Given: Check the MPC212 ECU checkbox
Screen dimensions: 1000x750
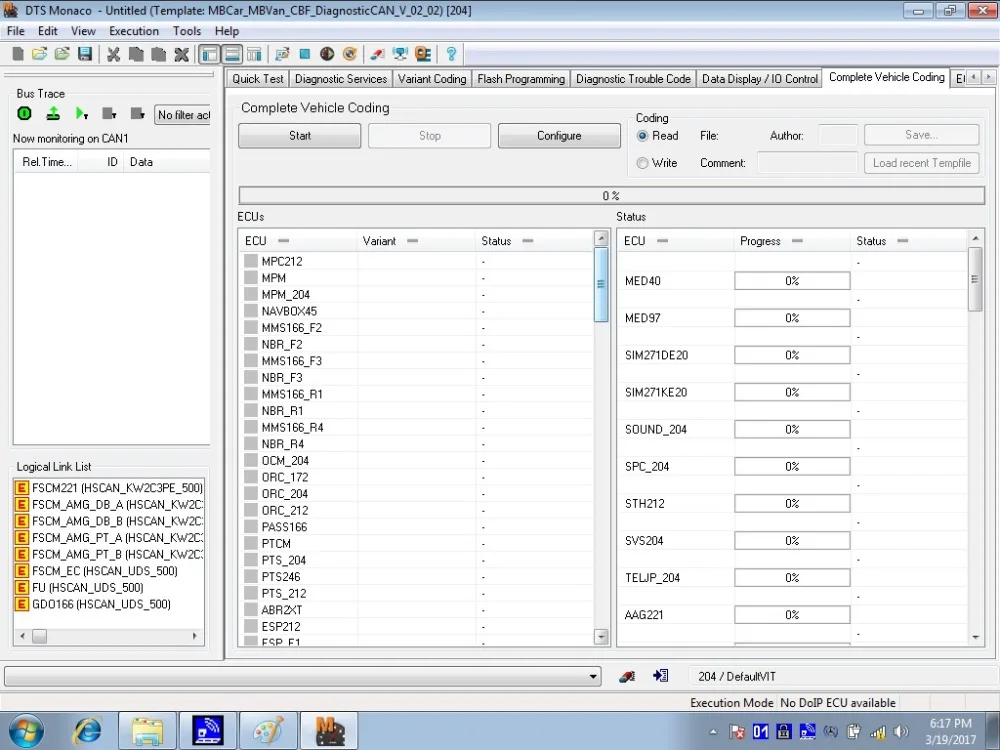Looking at the screenshot, I should [x=251, y=261].
